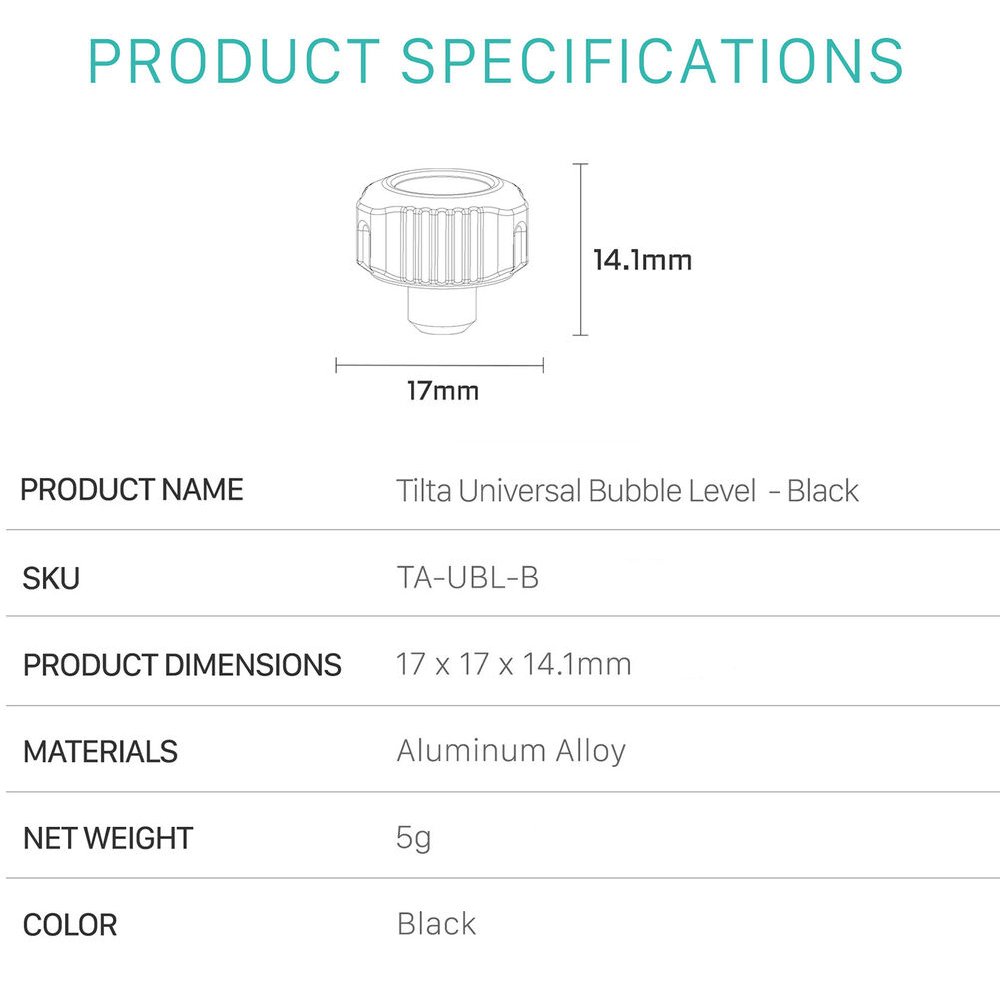Click the vertical height measurement line
1000x1000 pixels.
click(x=580, y=249)
